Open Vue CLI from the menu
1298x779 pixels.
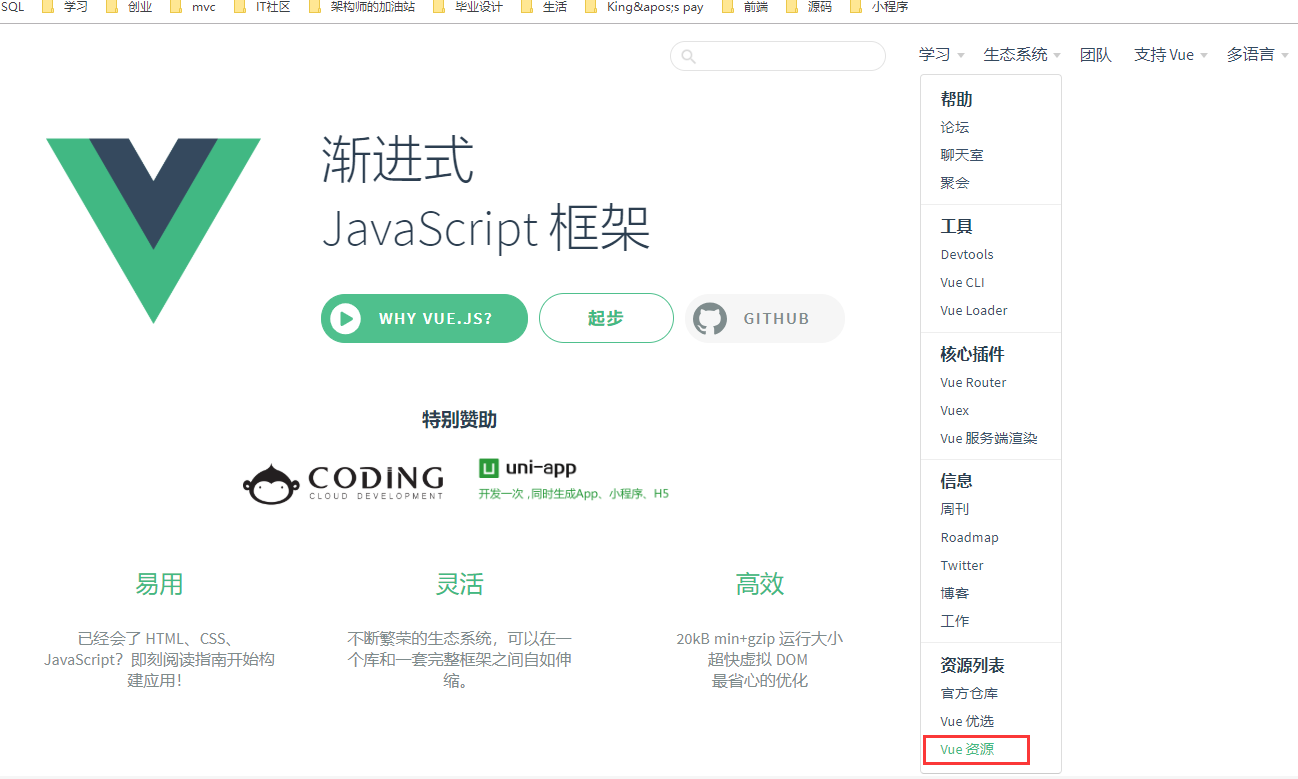coord(962,283)
